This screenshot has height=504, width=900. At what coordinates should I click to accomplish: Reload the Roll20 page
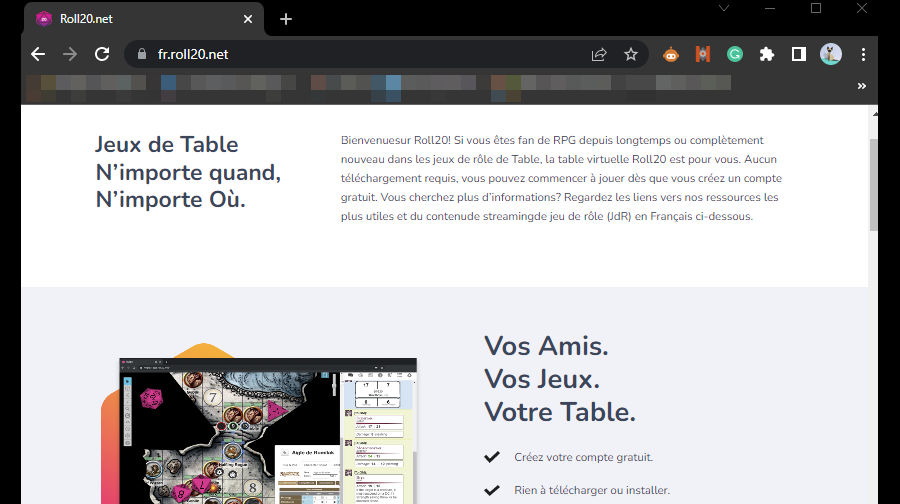click(102, 54)
